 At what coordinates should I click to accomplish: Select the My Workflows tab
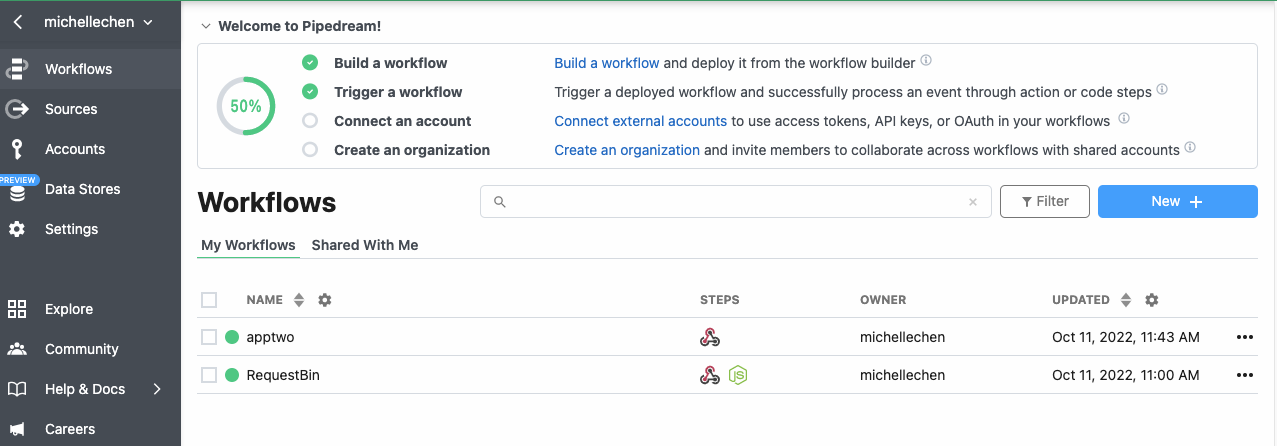[x=248, y=245]
